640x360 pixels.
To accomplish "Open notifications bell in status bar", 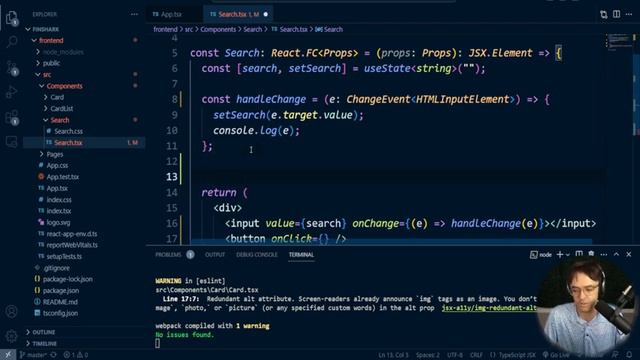I will click(x=629, y=355).
